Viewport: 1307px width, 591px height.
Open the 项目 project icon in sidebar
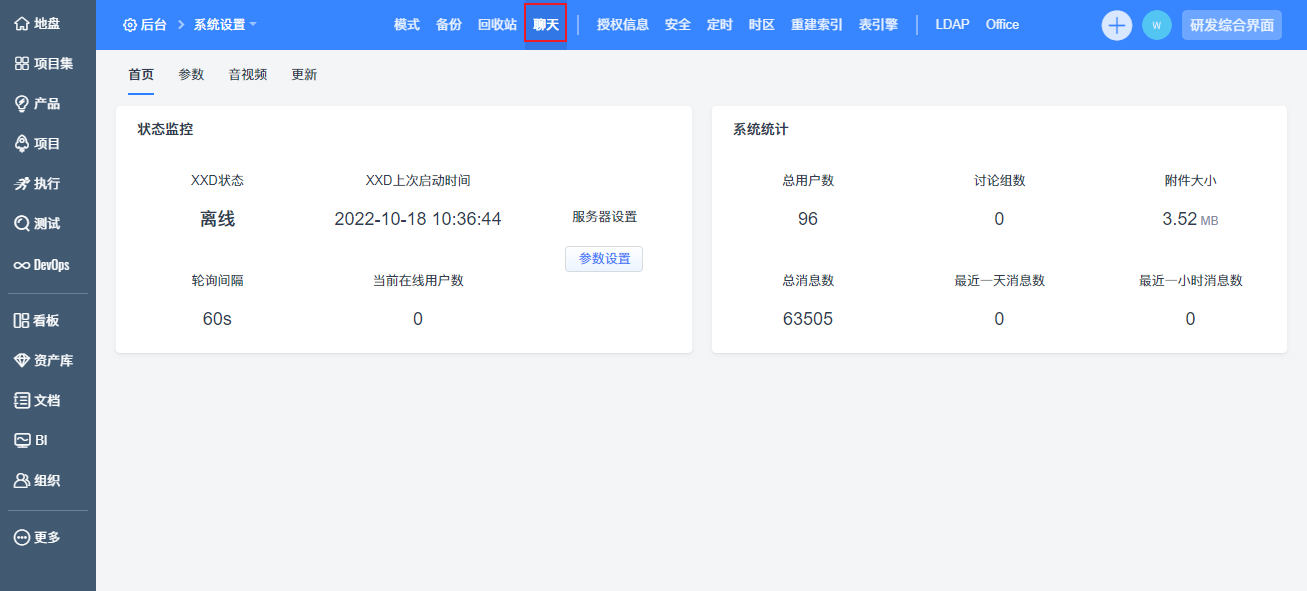coord(22,143)
